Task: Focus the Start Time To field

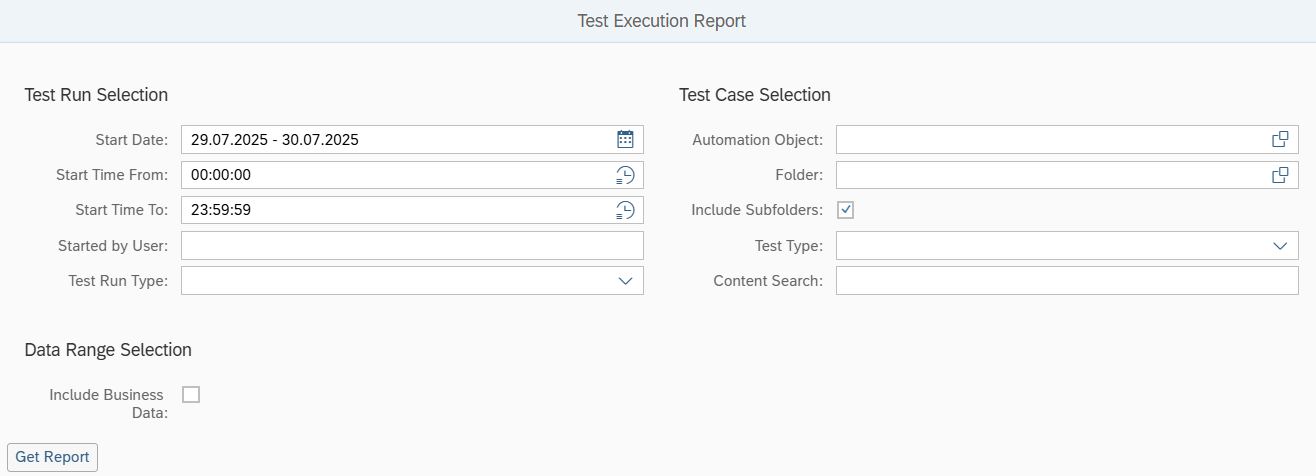Action: tap(395, 210)
